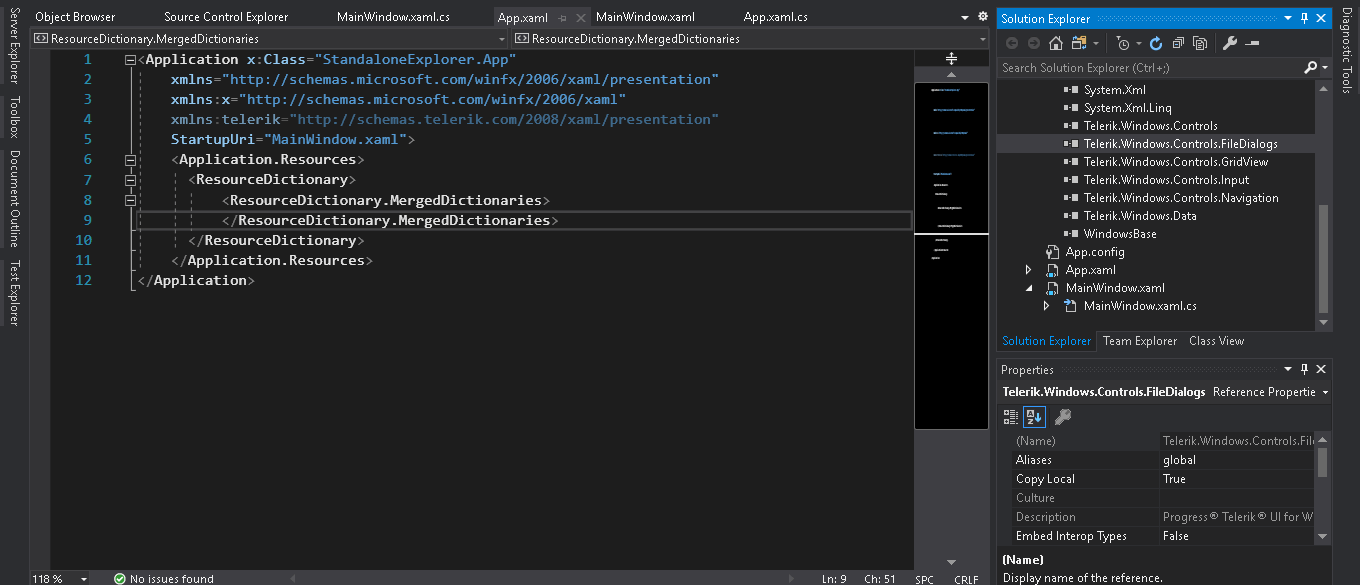Open the editor zoom level dropdown
Image resolution: width=1360 pixels, height=585 pixels.
click(x=83, y=579)
